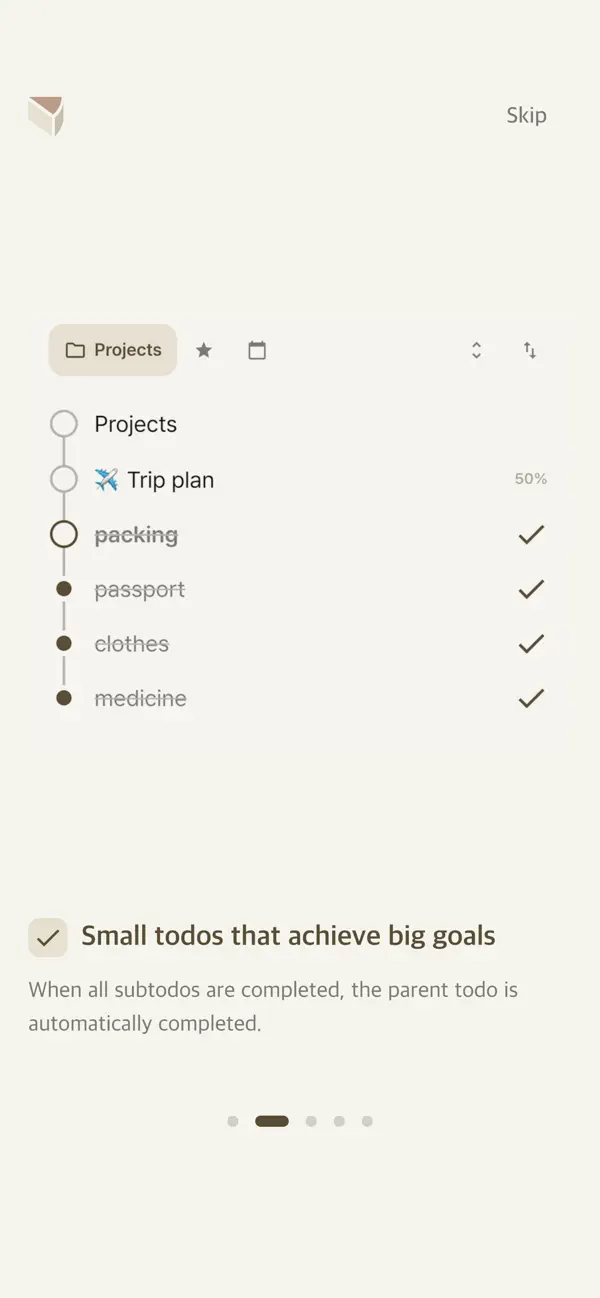Tap the app logo at top left
This screenshot has height=1298, width=600.
[x=46, y=115]
